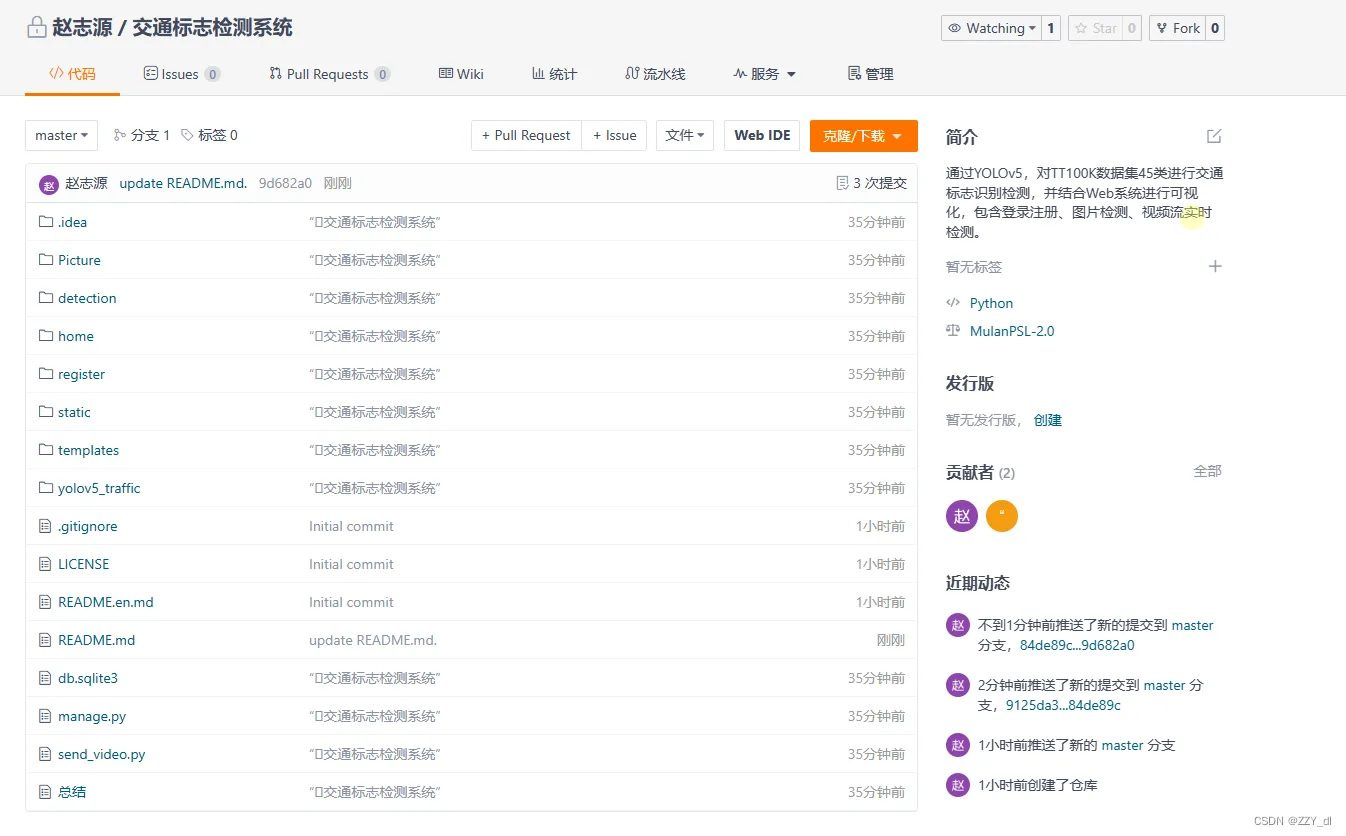Open the master branch dropdown
Viewport: 1346px width, 836px height.
coord(62,135)
